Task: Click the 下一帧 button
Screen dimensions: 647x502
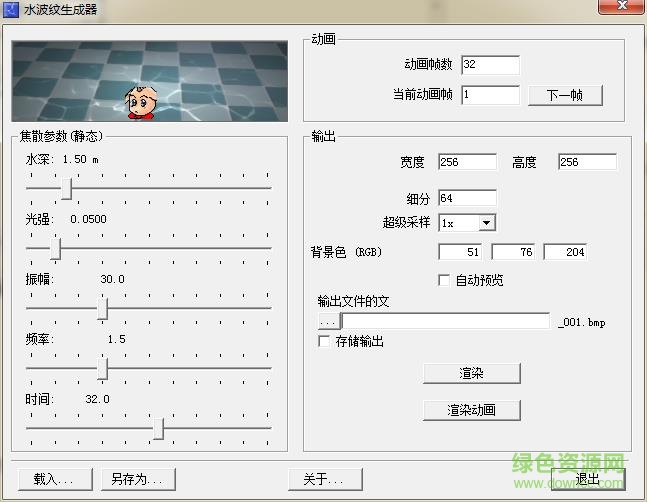Action: click(565, 96)
